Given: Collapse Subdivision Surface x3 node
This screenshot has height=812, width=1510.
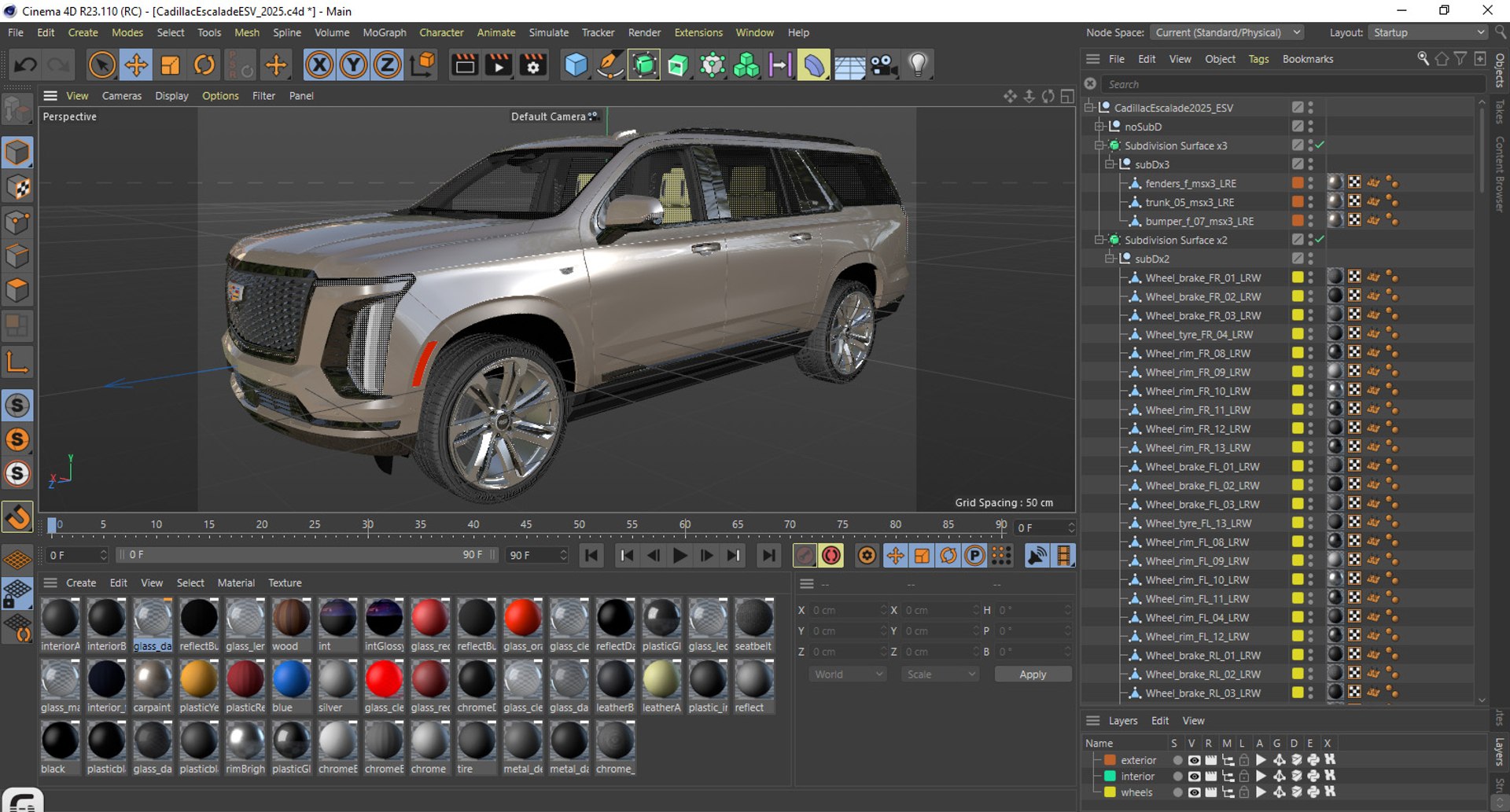Looking at the screenshot, I should click(x=1099, y=145).
